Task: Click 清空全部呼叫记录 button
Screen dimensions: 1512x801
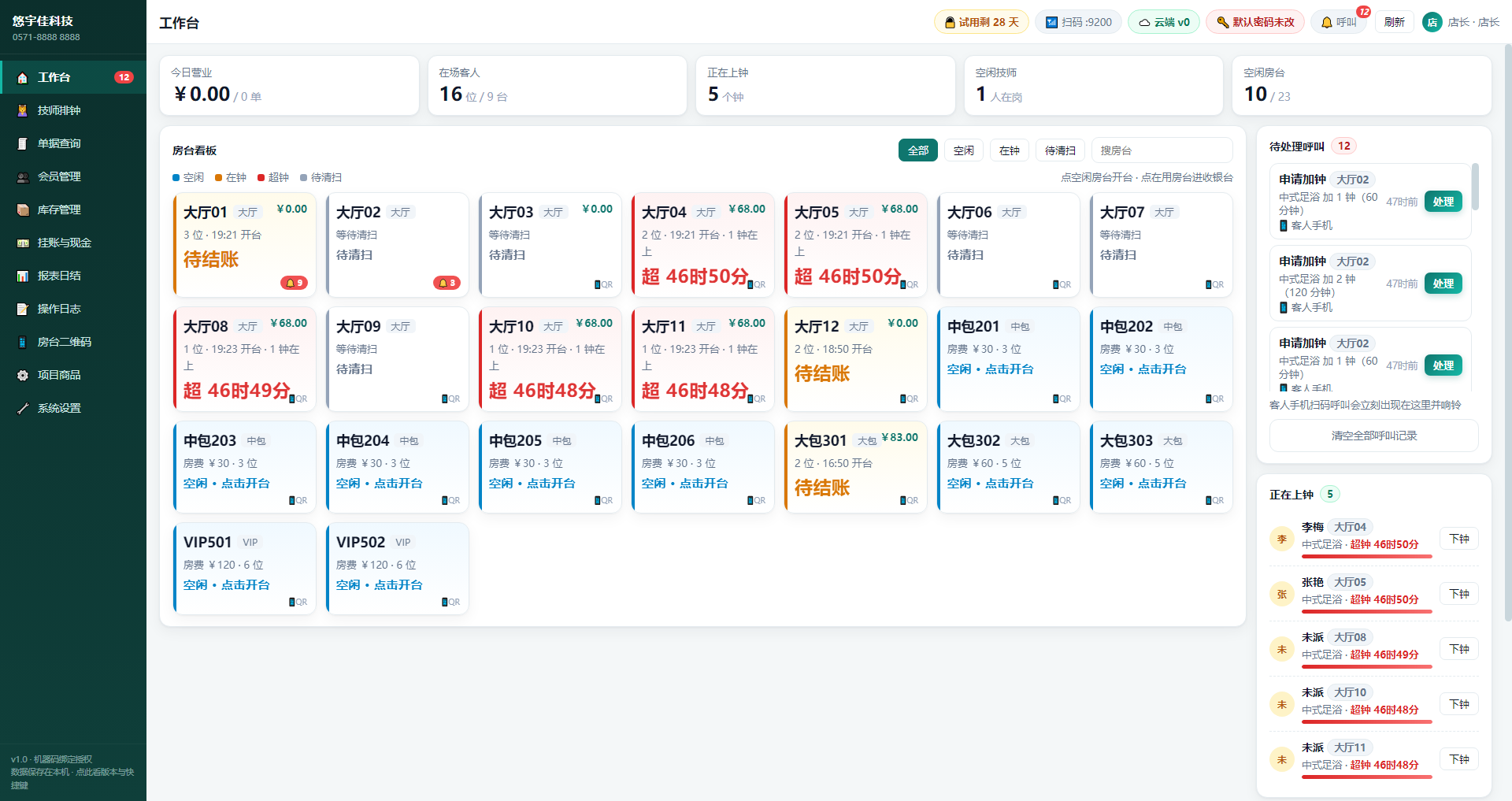Action: pos(1373,436)
